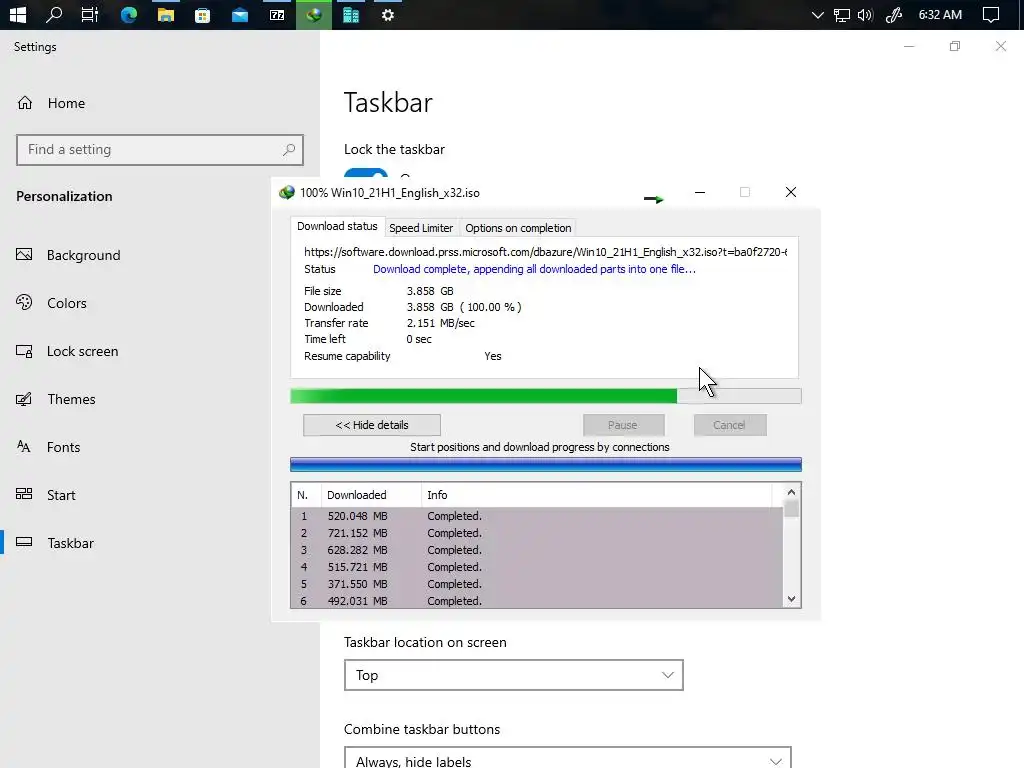Open volume control tray icon

[x=865, y=14]
